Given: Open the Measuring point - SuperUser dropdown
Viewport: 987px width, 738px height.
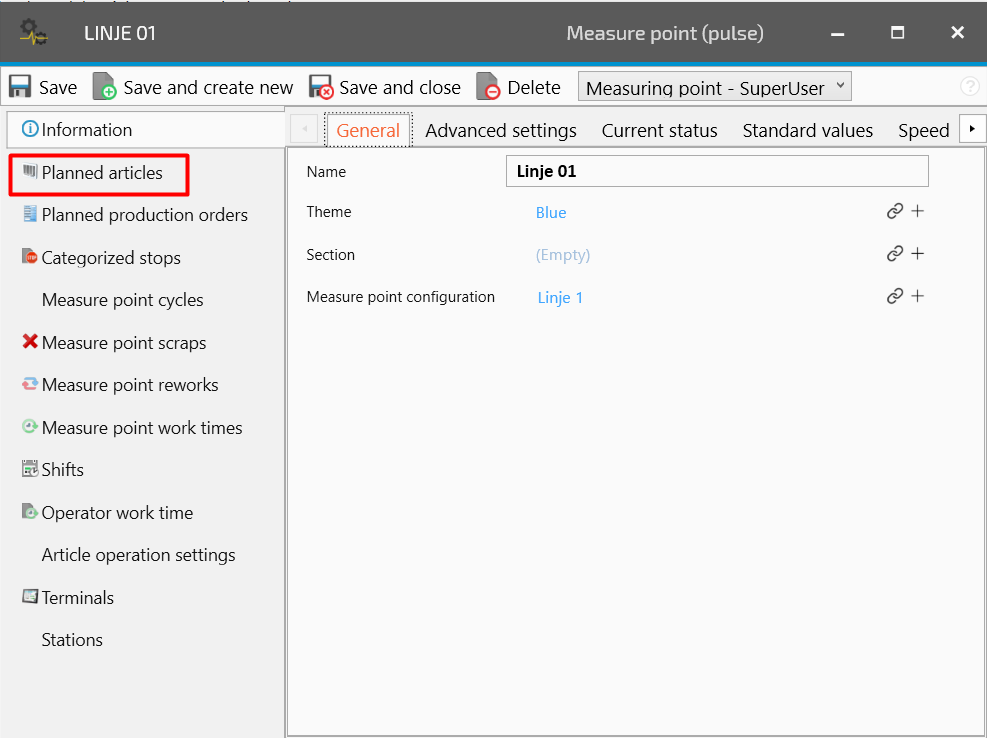Looking at the screenshot, I should [714, 87].
